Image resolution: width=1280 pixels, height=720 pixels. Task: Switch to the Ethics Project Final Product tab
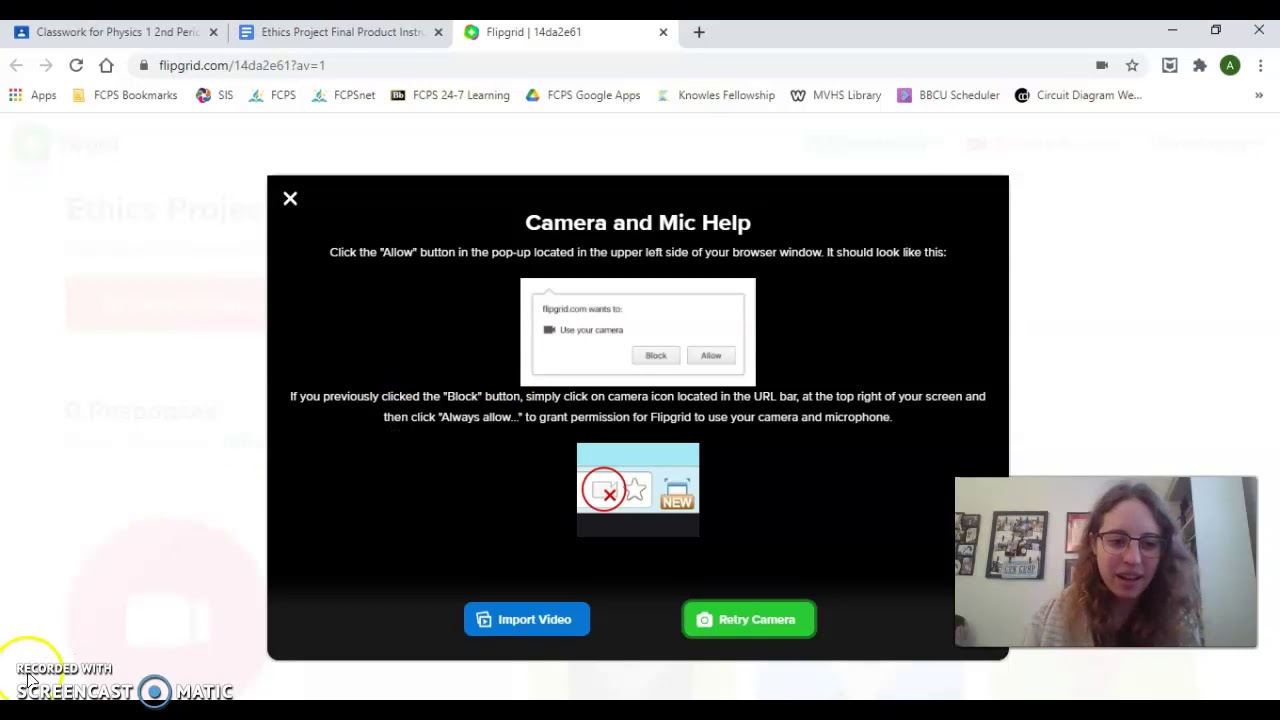pos(343,32)
